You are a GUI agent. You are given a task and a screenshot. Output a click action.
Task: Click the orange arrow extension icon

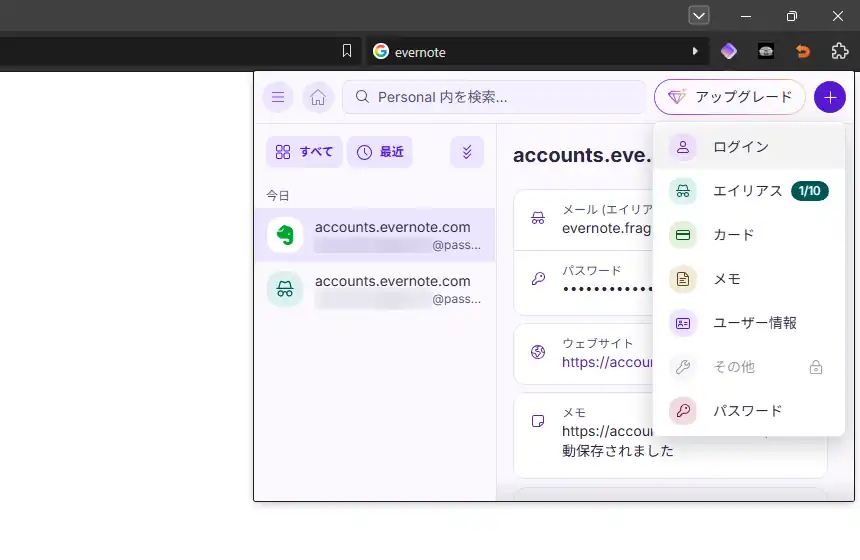coord(802,51)
